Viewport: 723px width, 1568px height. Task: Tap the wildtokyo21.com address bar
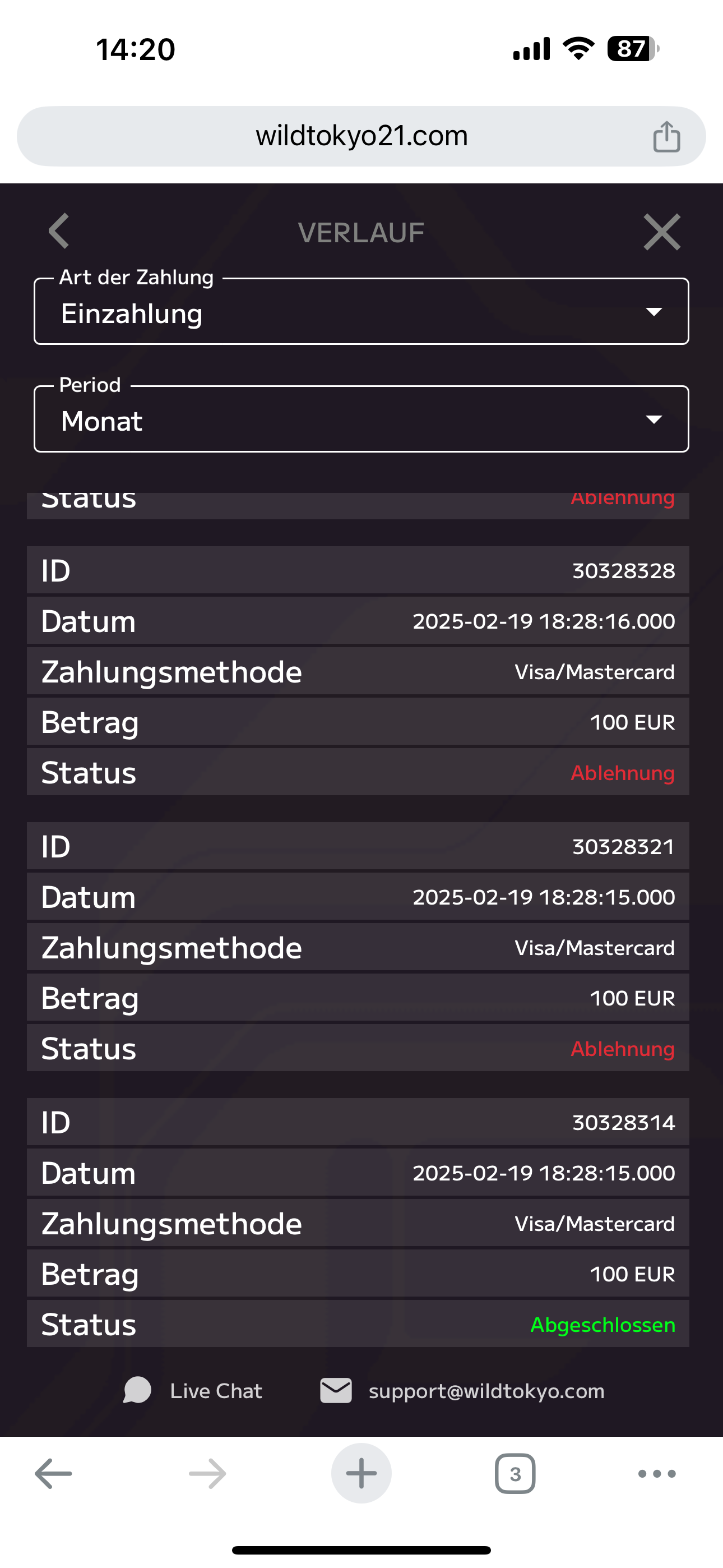(x=361, y=136)
